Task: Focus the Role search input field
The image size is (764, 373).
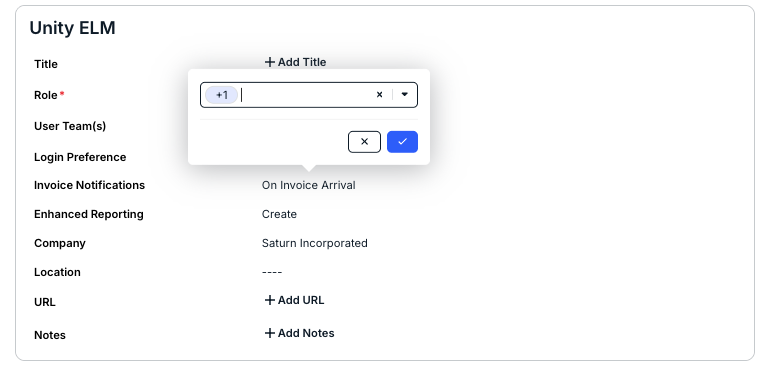Action: click(x=307, y=95)
